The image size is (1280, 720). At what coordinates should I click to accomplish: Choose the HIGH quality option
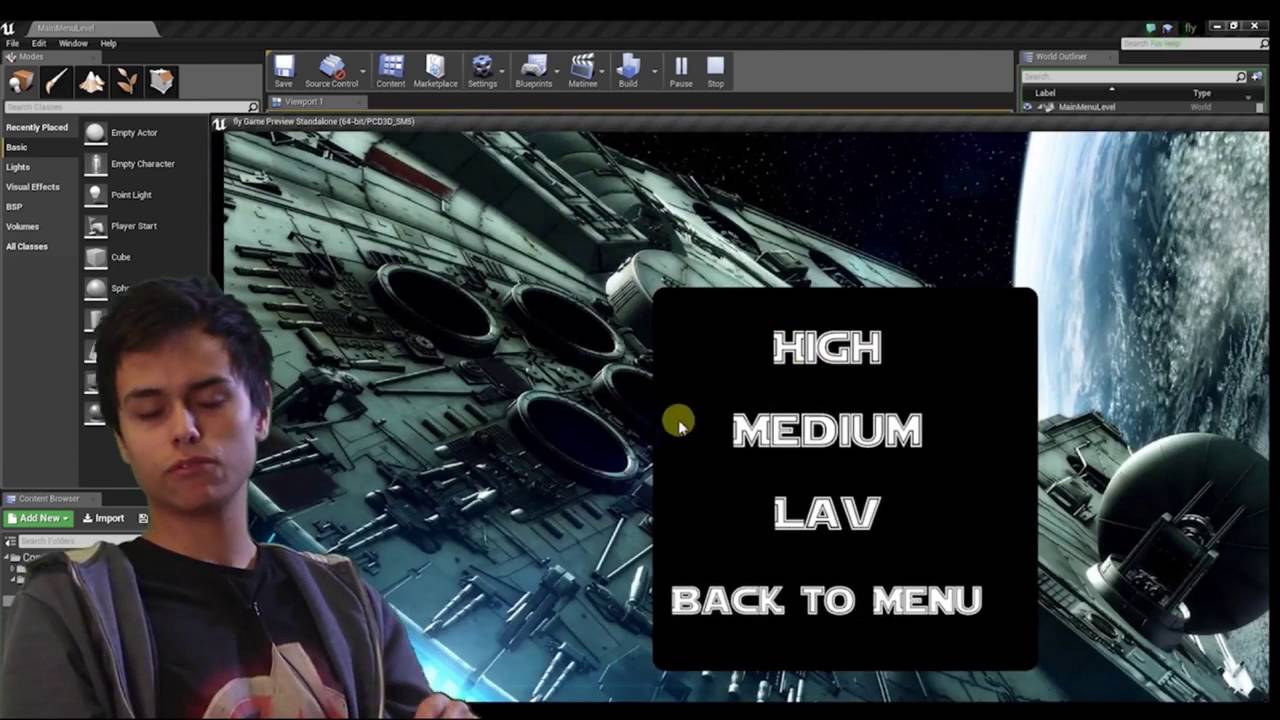click(x=827, y=348)
